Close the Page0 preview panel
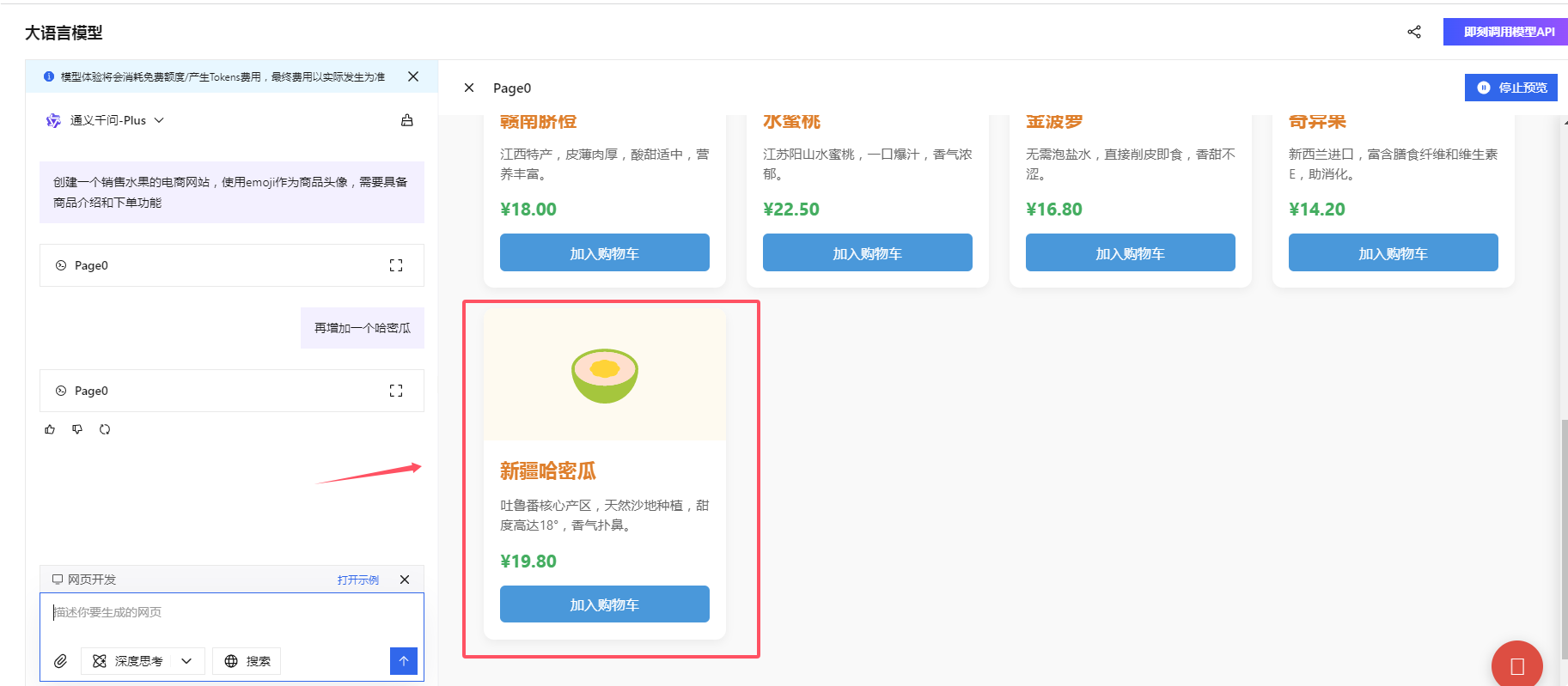The height and width of the screenshot is (686, 1568). click(468, 88)
